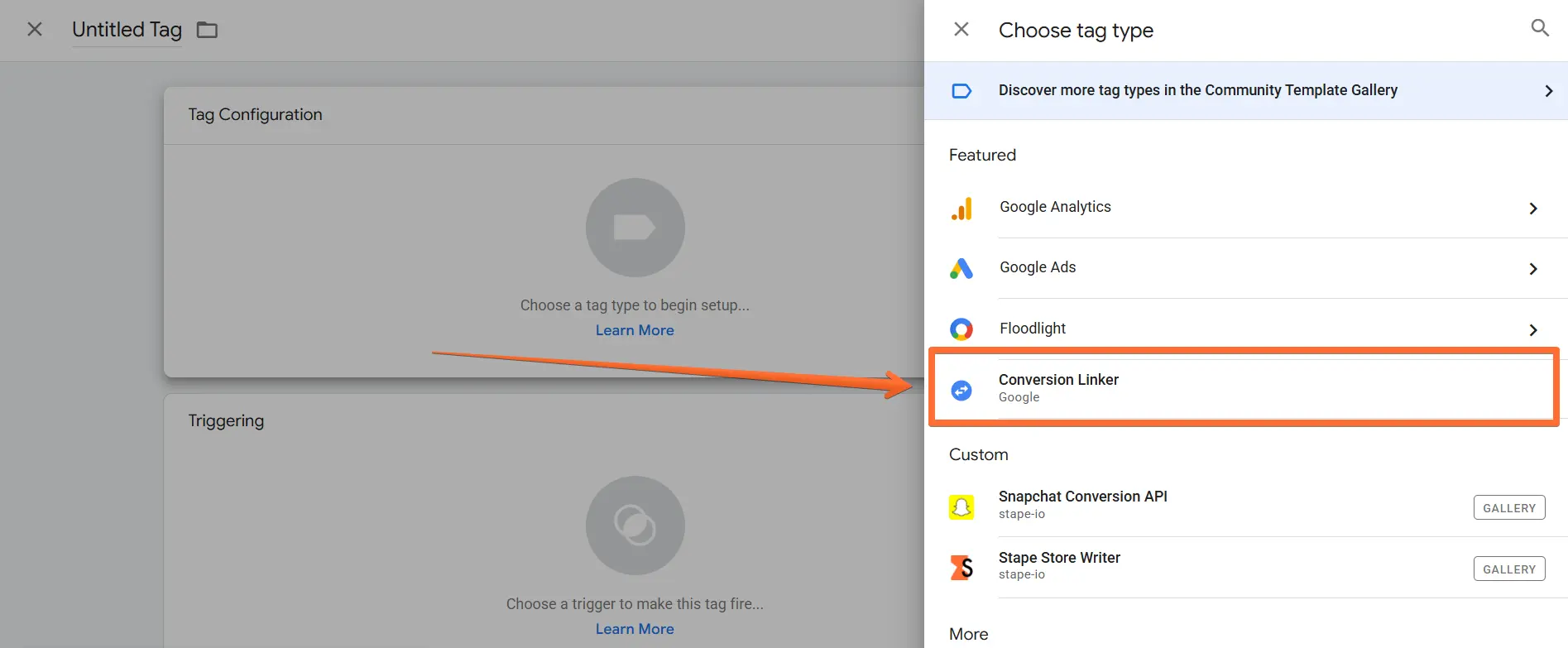Click the tag configuration placeholder icon
This screenshot has height=648, width=1568.
(x=635, y=228)
